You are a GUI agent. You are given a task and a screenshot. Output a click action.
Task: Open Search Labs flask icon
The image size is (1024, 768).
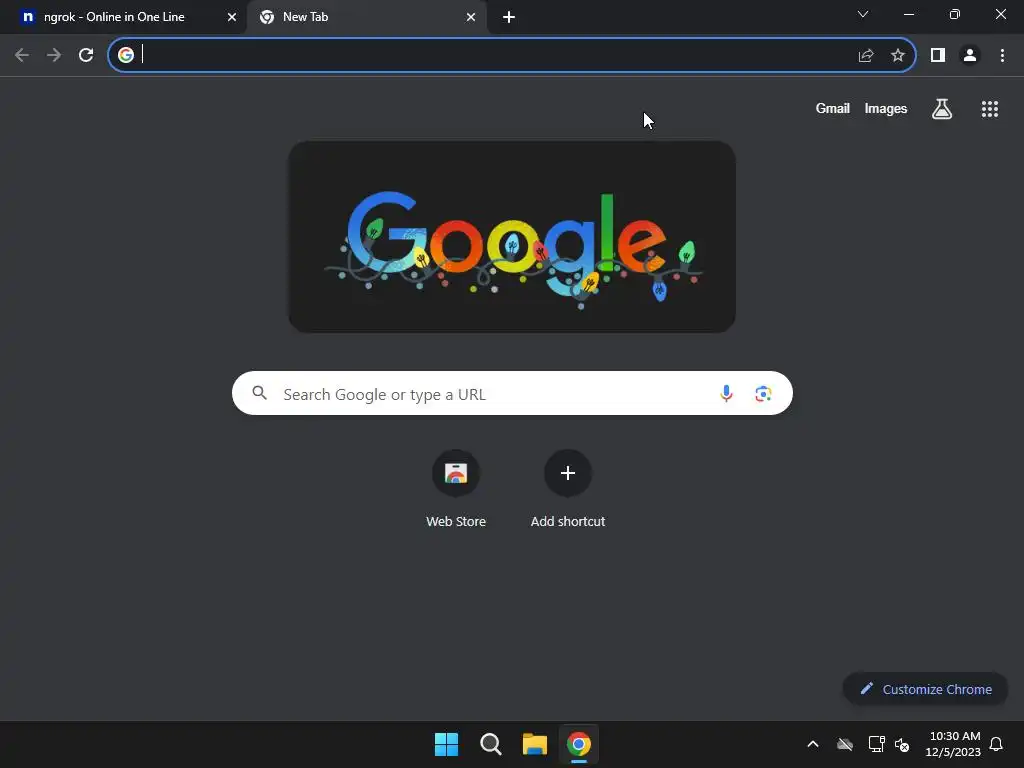click(942, 109)
